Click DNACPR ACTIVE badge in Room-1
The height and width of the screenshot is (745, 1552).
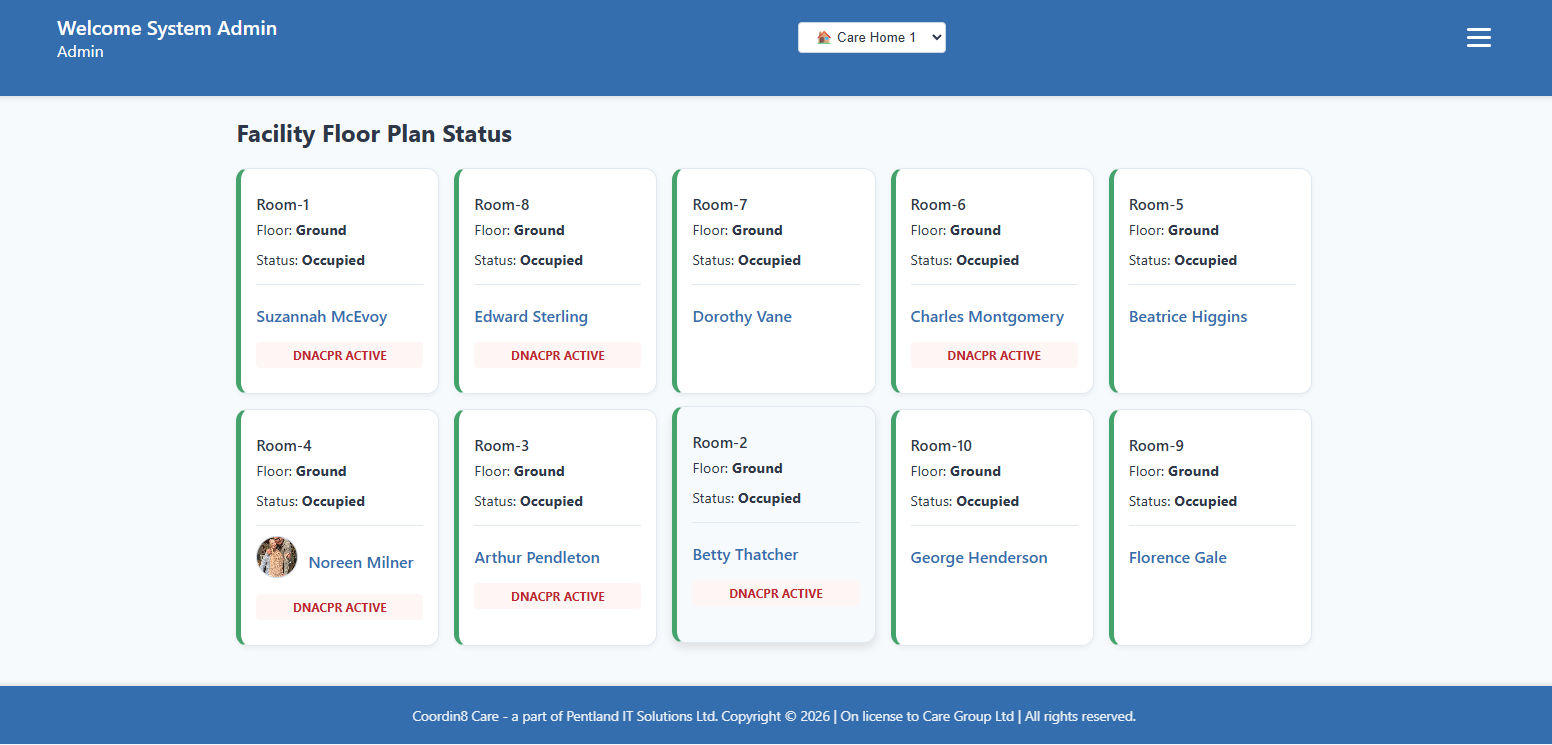tap(339, 355)
